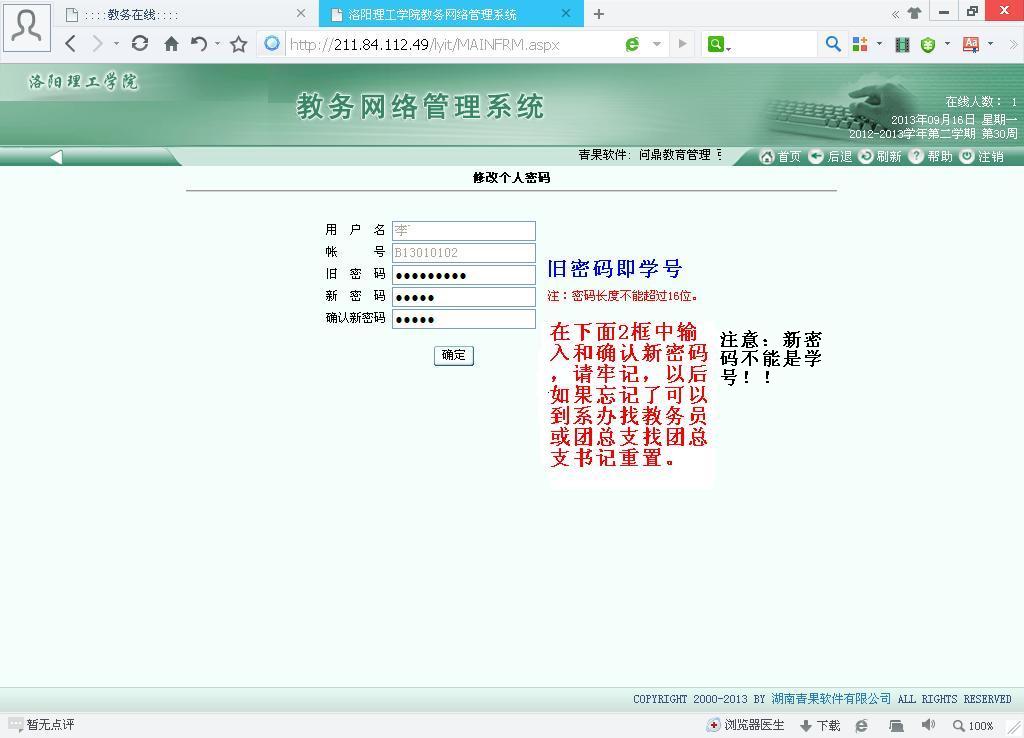Switch to the 教务在线 tab
The height and width of the screenshot is (738, 1024).
184,14
